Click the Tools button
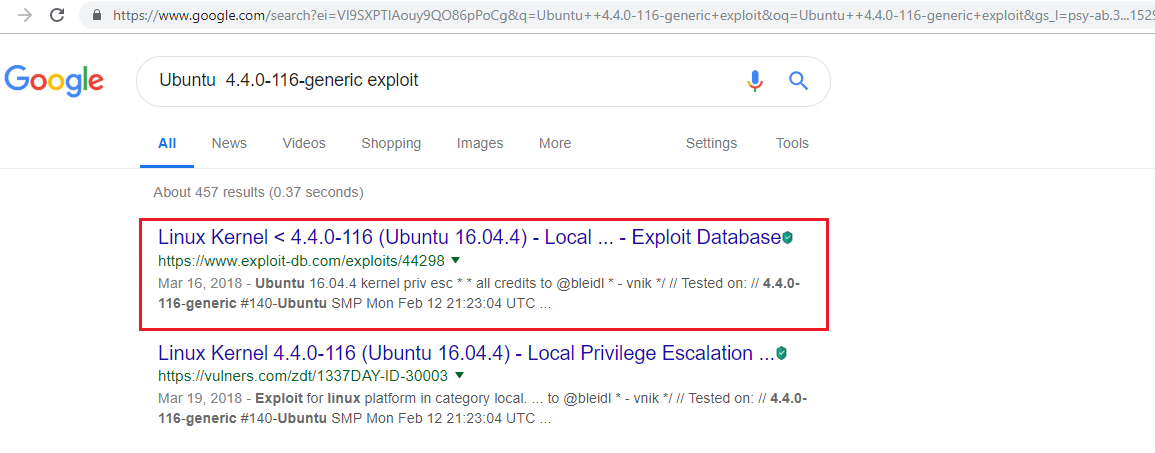Screen dimensions: 1155x453 pos(792,143)
